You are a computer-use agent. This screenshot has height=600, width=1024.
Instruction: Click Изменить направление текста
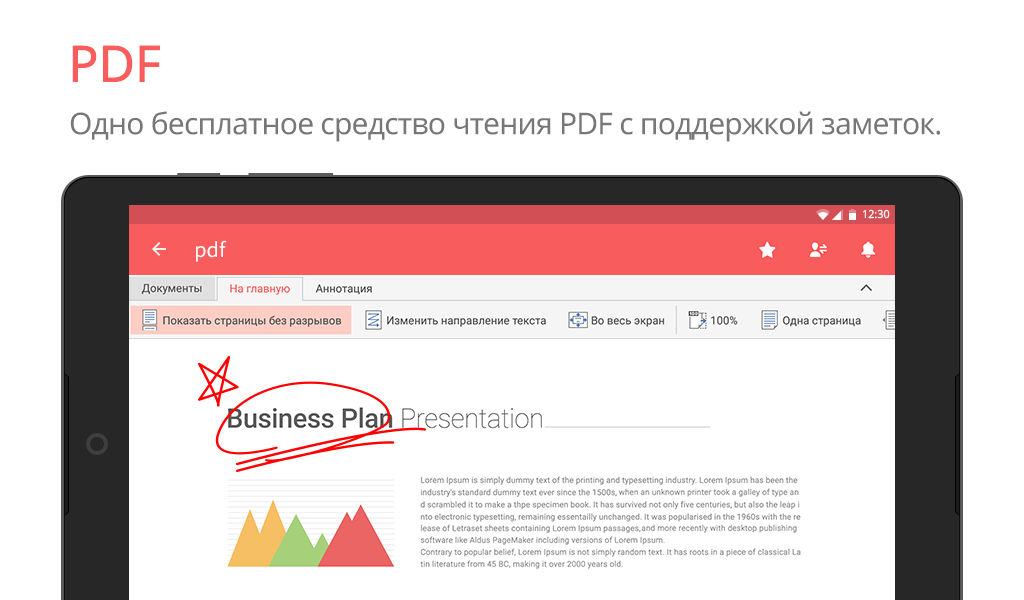(455, 320)
